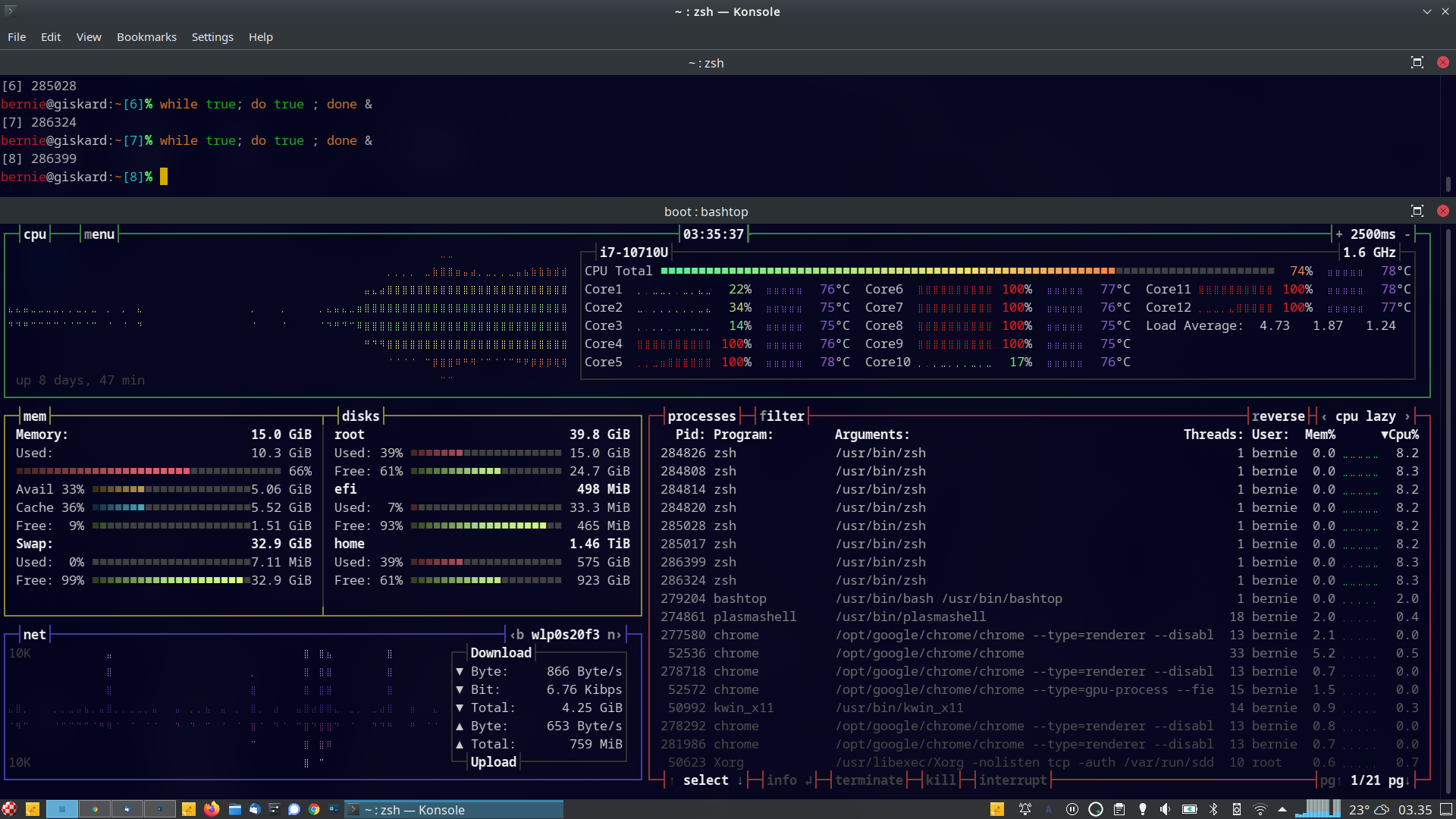
Task: Open Firefox from the taskbar
Action: coord(212,809)
